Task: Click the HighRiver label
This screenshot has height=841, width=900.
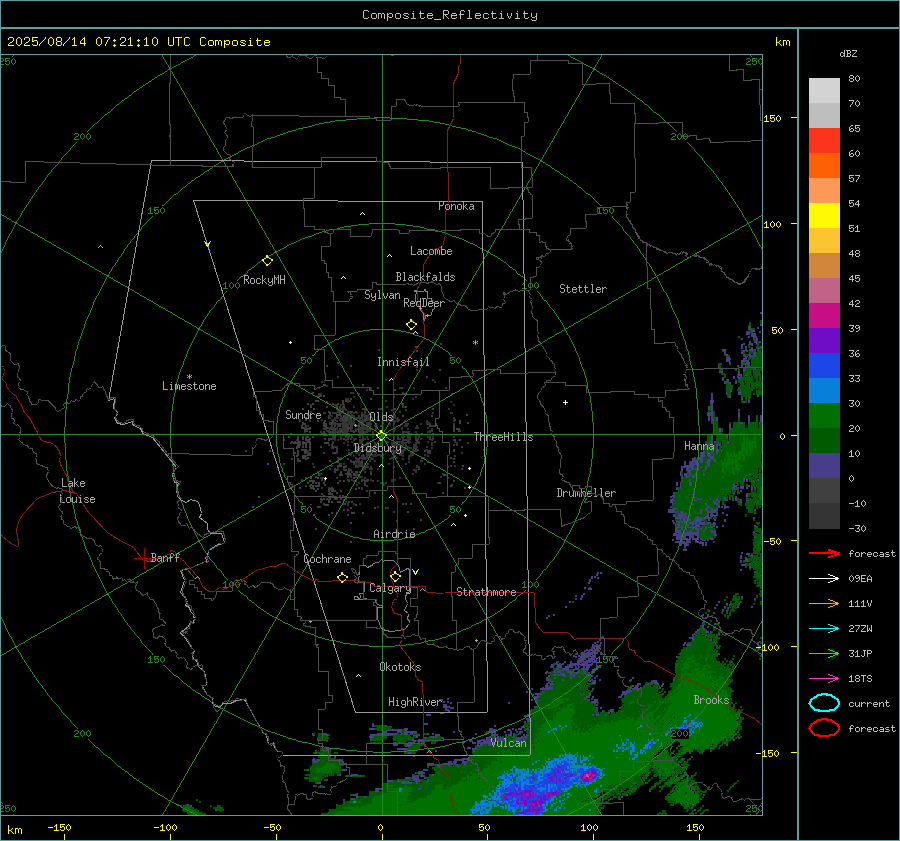Action: (414, 702)
